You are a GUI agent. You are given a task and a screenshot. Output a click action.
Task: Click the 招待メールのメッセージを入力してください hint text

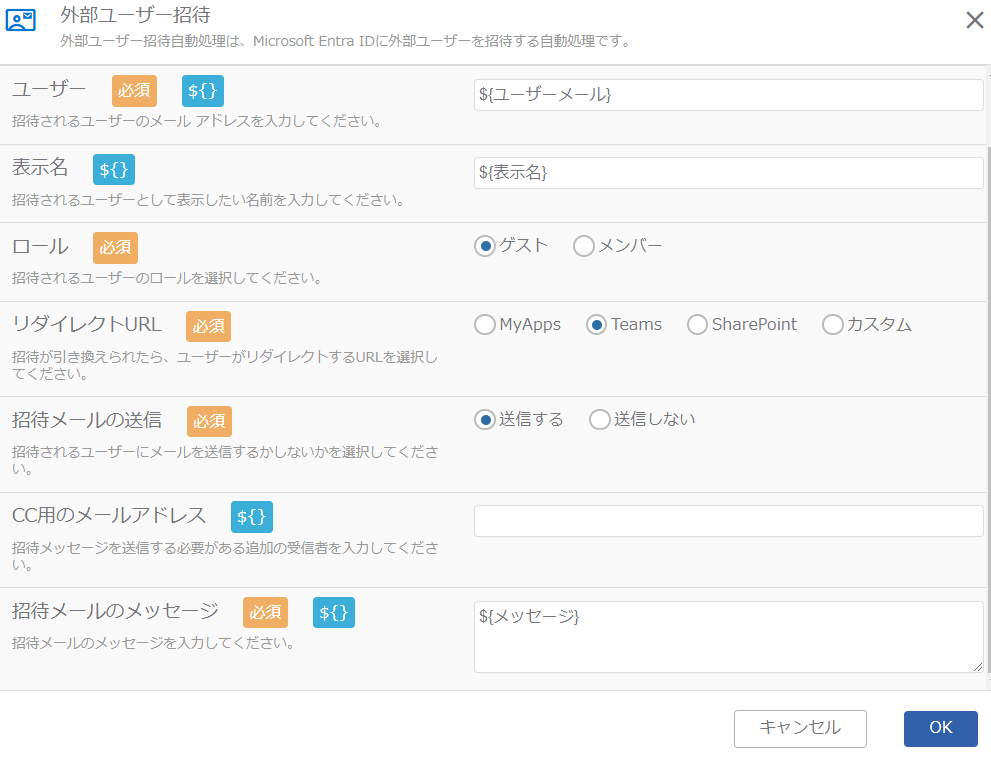click(x=154, y=643)
